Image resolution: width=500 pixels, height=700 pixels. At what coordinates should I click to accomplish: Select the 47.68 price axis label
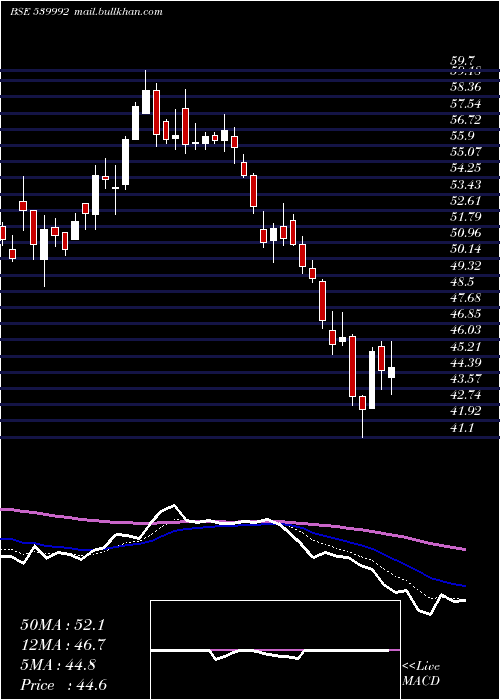tap(466, 298)
